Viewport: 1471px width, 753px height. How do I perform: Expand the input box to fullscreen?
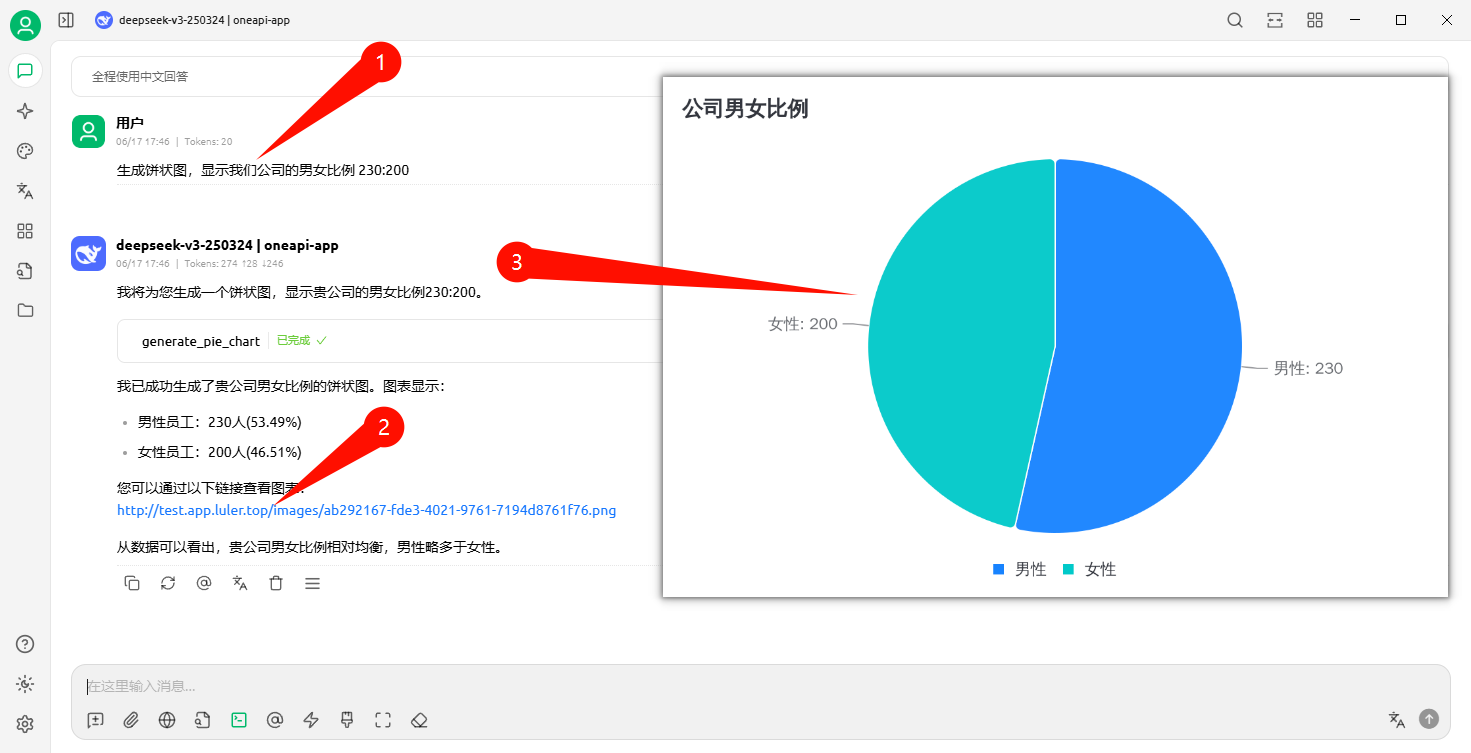click(x=383, y=719)
